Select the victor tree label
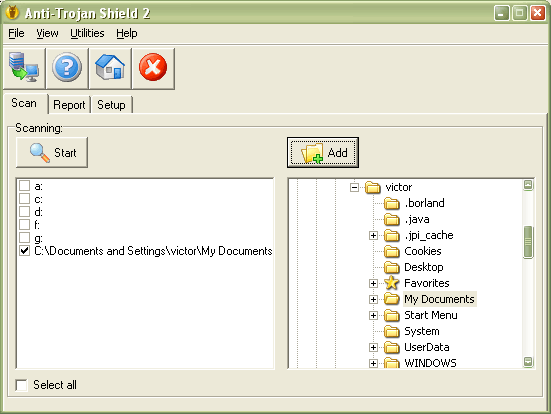This screenshot has height=414, width=551. pyautogui.click(x=398, y=187)
